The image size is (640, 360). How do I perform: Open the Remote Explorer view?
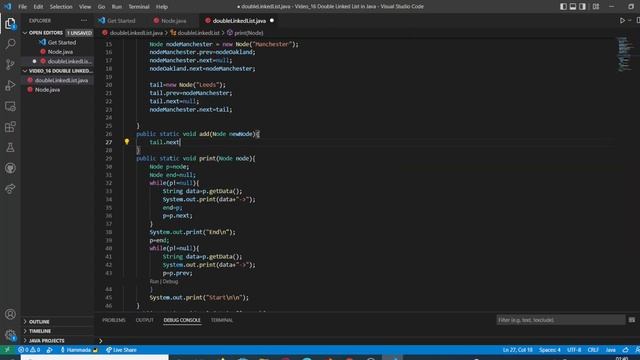(x=10, y=106)
